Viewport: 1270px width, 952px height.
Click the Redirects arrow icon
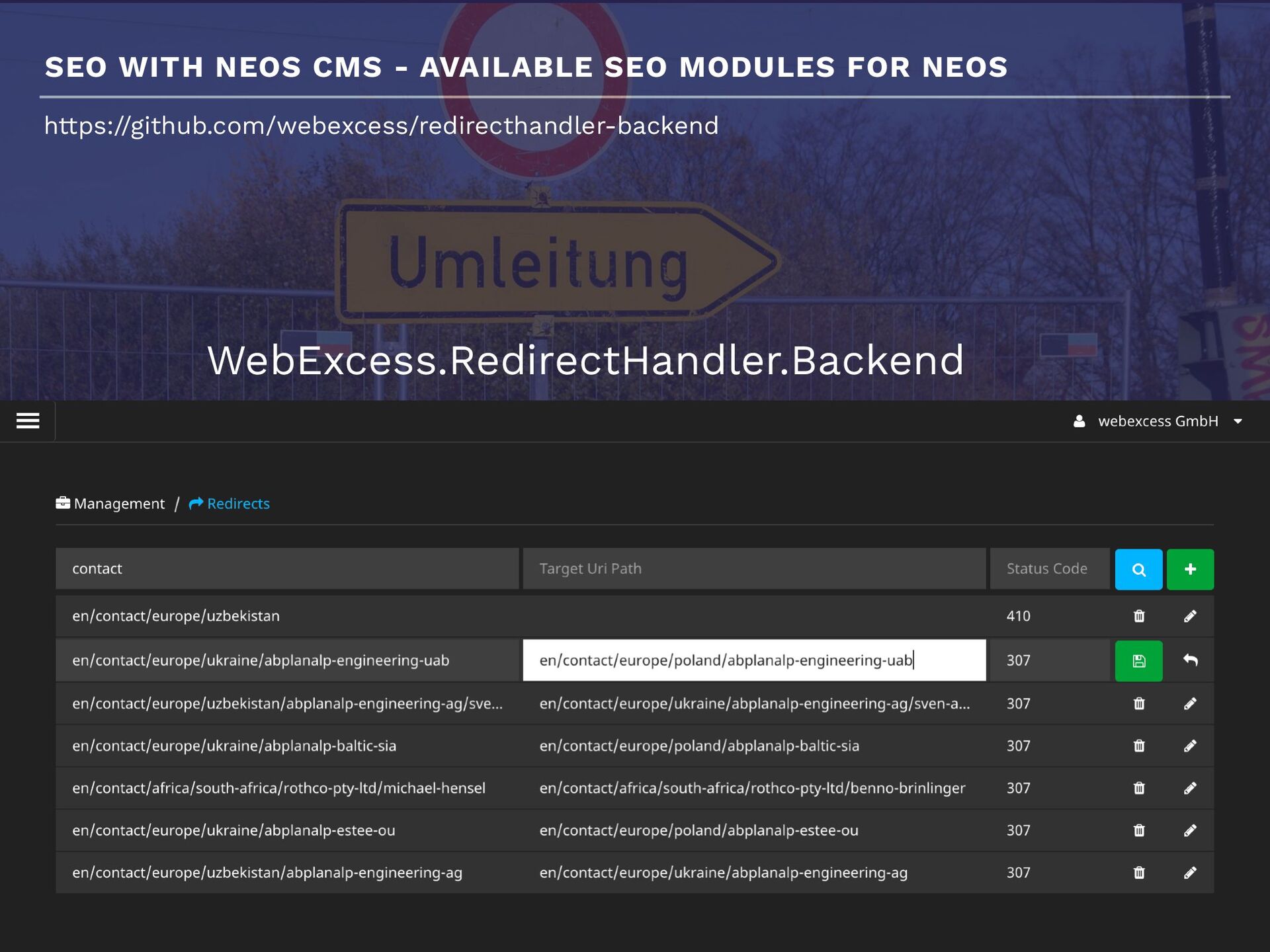coord(196,504)
